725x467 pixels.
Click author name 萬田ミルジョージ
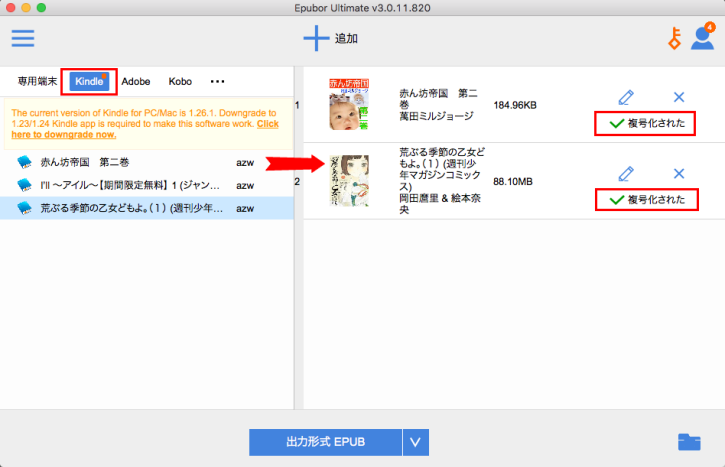[436, 116]
